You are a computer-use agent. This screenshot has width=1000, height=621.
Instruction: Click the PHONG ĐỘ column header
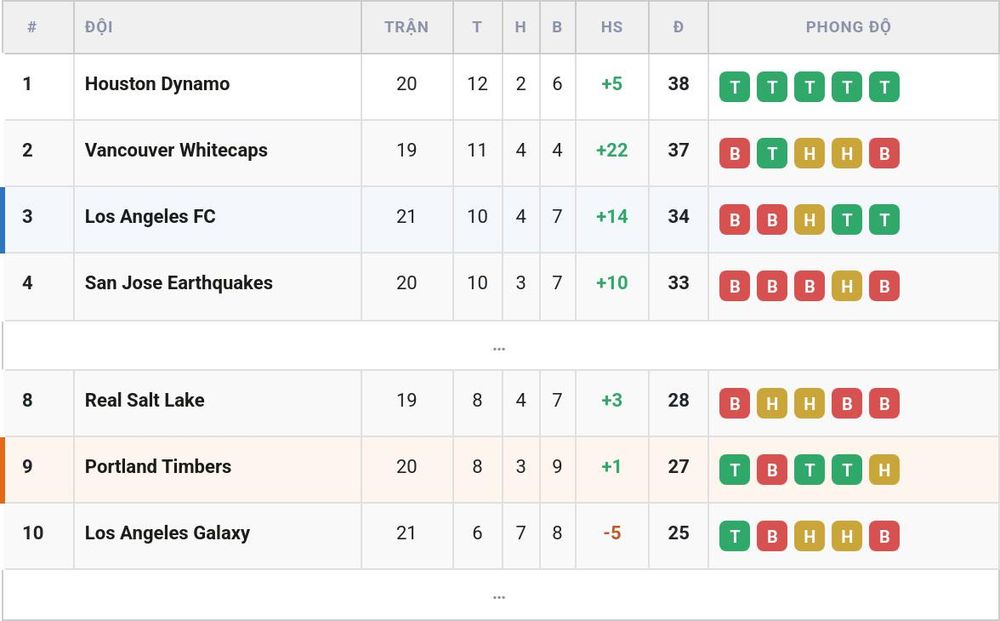(x=848, y=27)
